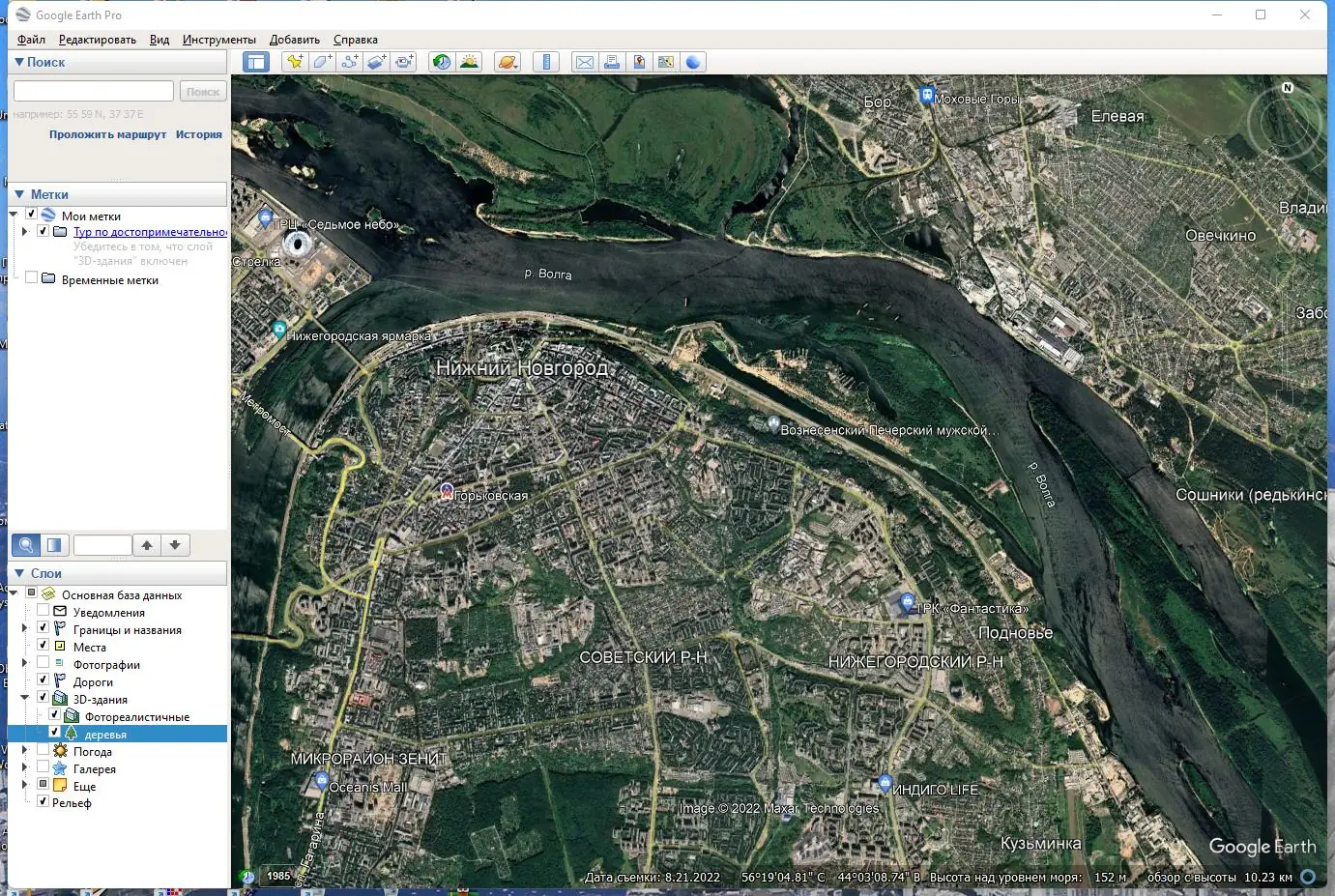This screenshot has width=1335, height=896.
Task: Open the Файл menu
Action: coord(31,40)
